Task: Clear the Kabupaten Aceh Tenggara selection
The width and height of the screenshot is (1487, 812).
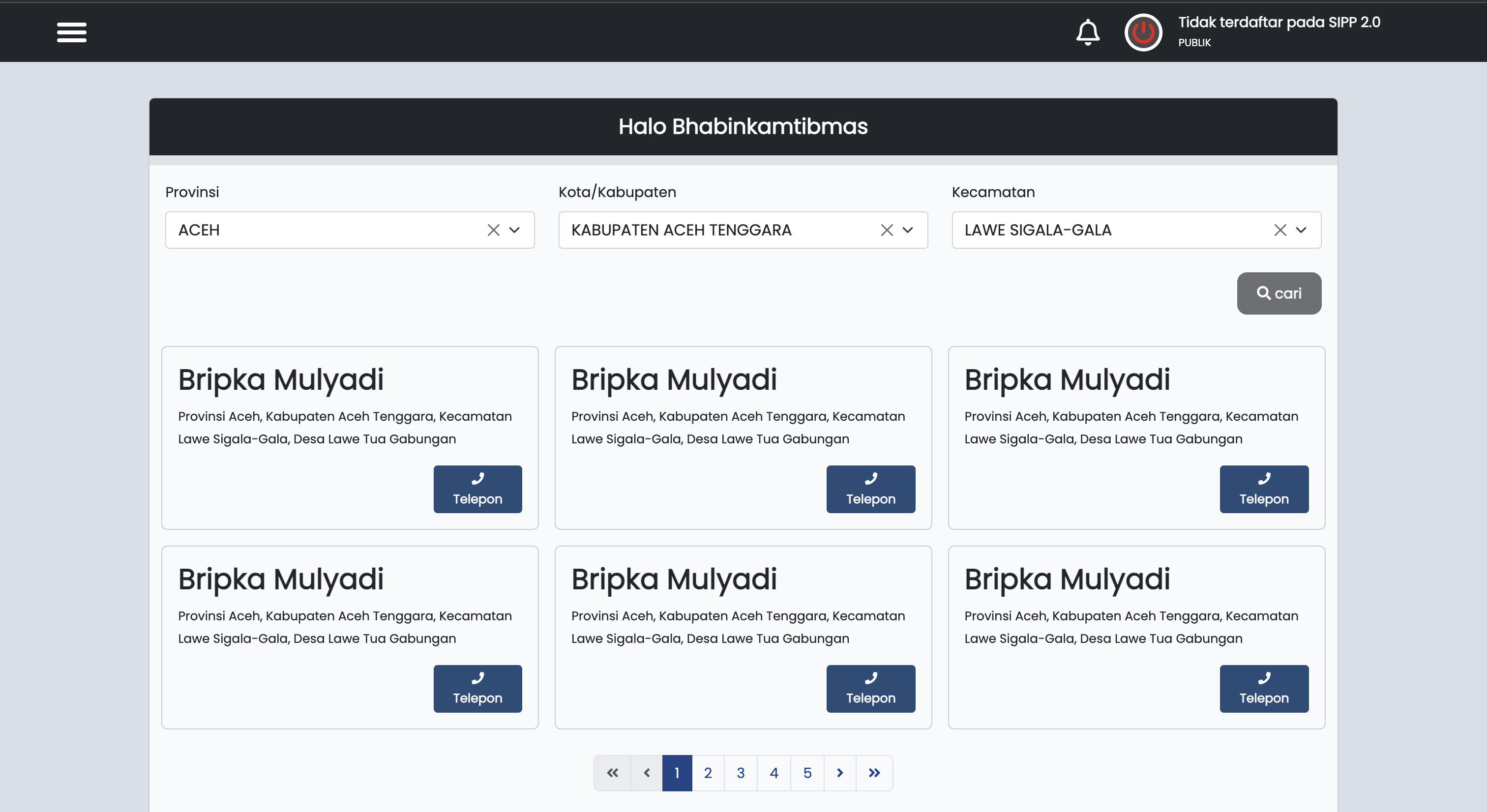Action: click(x=887, y=230)
